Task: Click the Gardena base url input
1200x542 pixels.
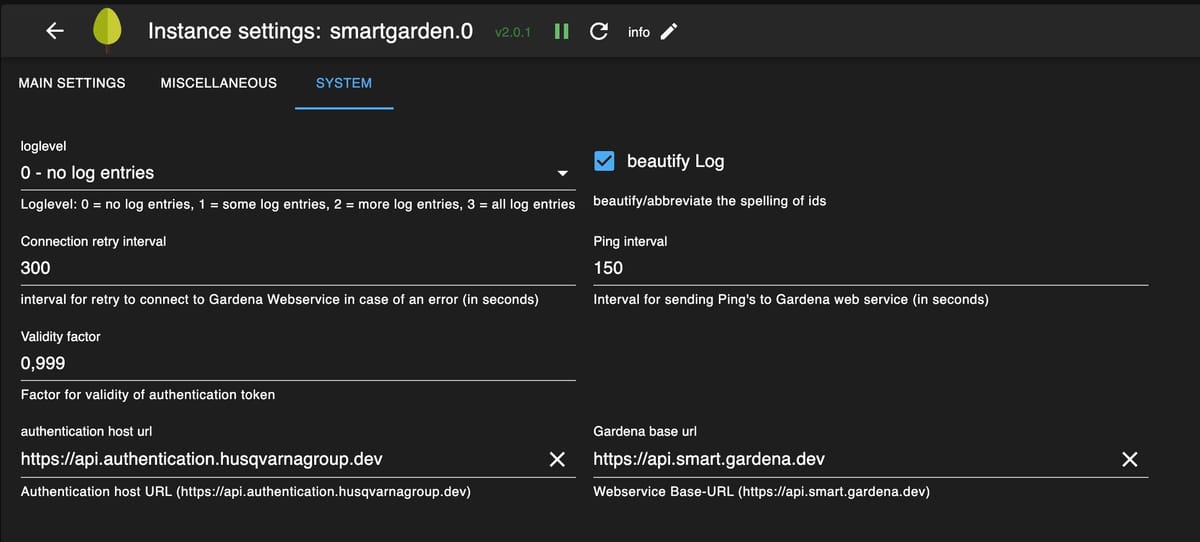Action: [x=855, y=460]
